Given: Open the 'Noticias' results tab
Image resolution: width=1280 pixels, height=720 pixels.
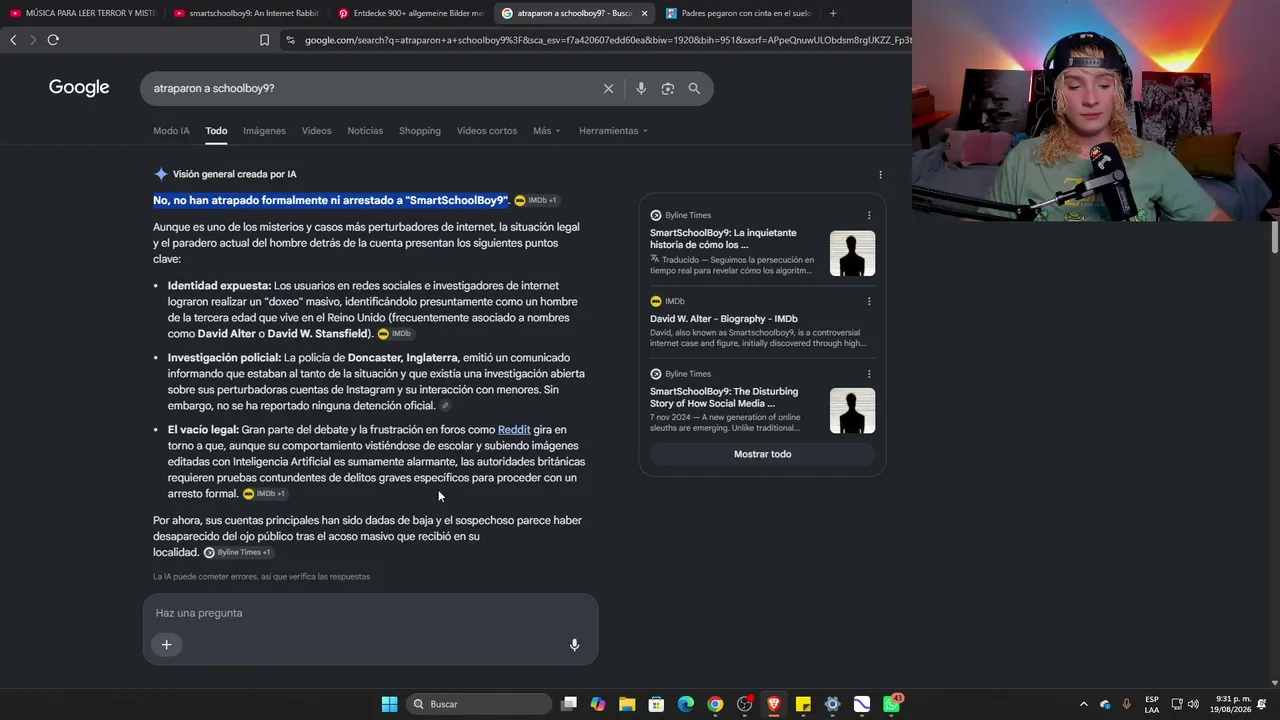Looking at the screenshot, I should tap(365, 131).
